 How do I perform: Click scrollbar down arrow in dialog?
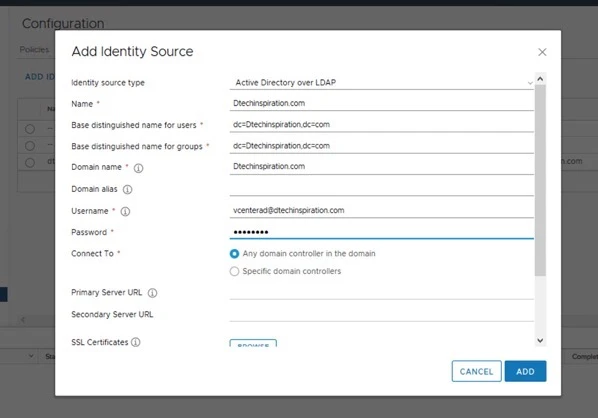(540, 340)
